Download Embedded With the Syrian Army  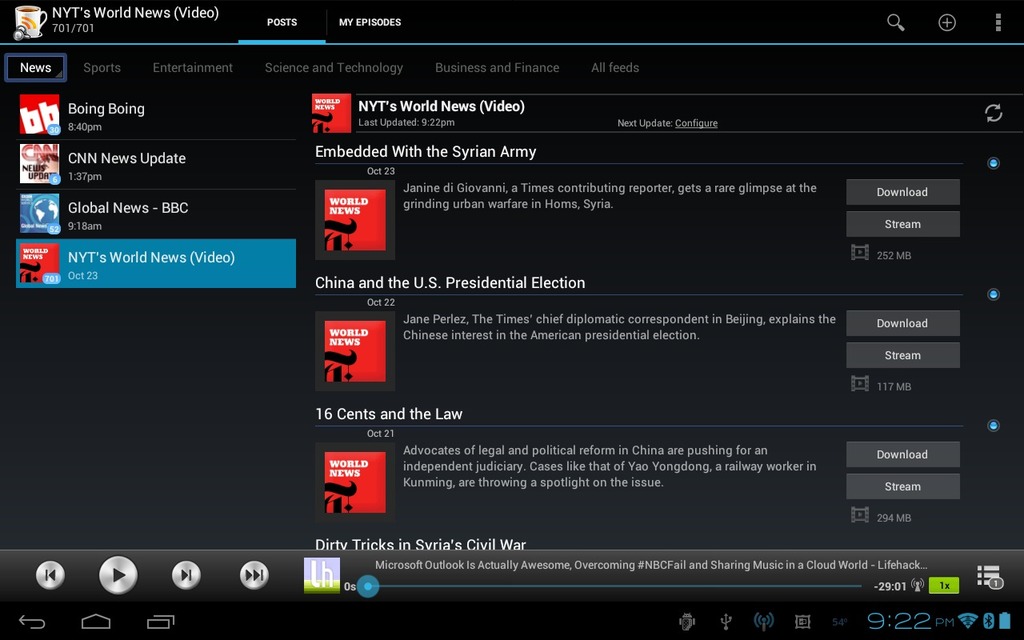pos(903,192)
